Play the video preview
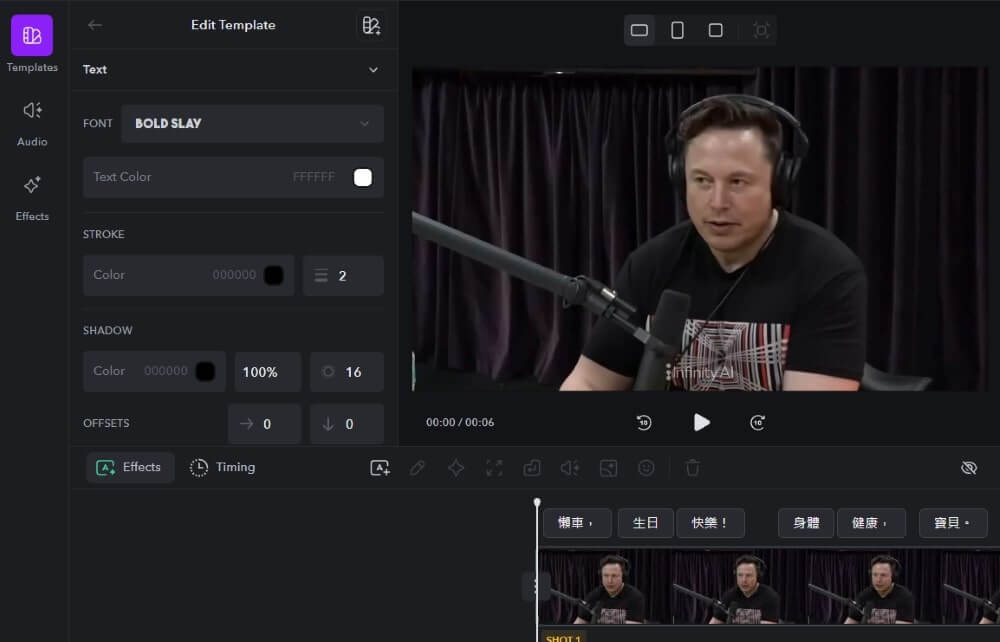Image resolution: width=1000 pixels, height=642 pixels. pyautogui.click(x=702, y=423)
